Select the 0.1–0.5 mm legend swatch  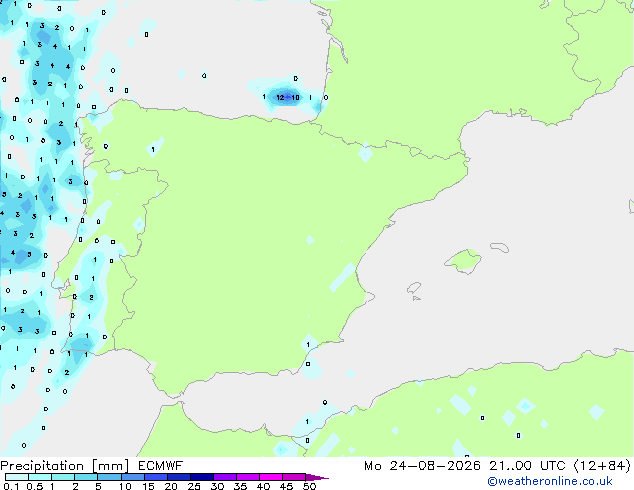pos(17,477)
